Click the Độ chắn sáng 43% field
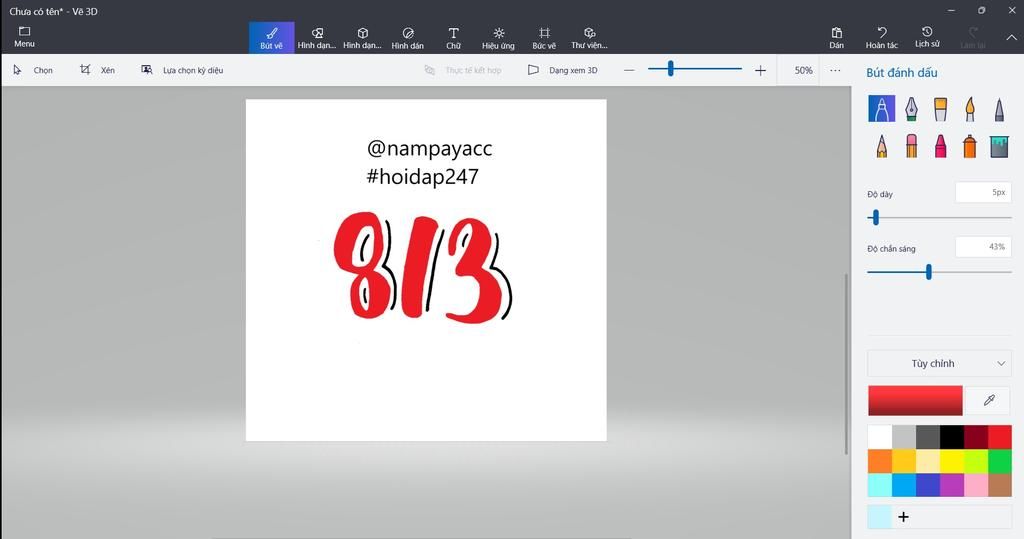Screen dimensions: 1024x539 point(983,247)
